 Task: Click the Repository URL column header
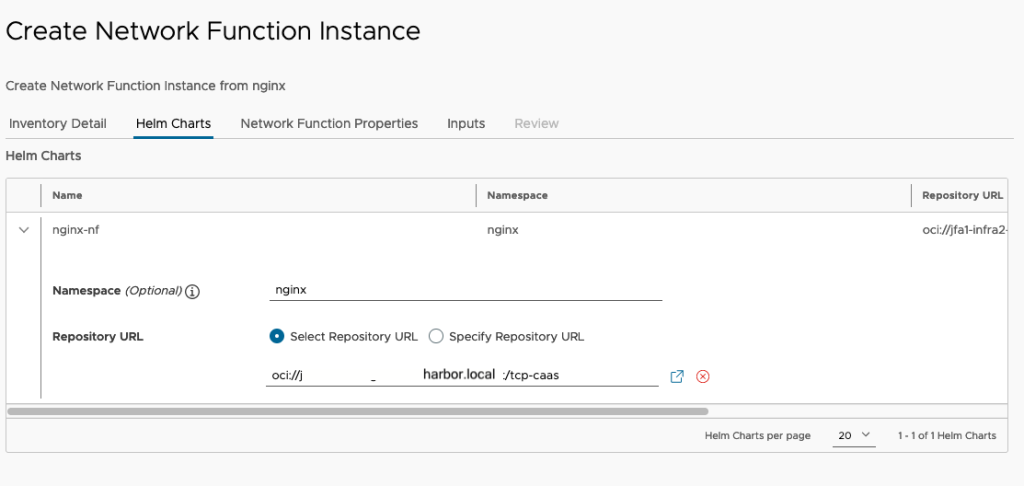click(963, 195)
